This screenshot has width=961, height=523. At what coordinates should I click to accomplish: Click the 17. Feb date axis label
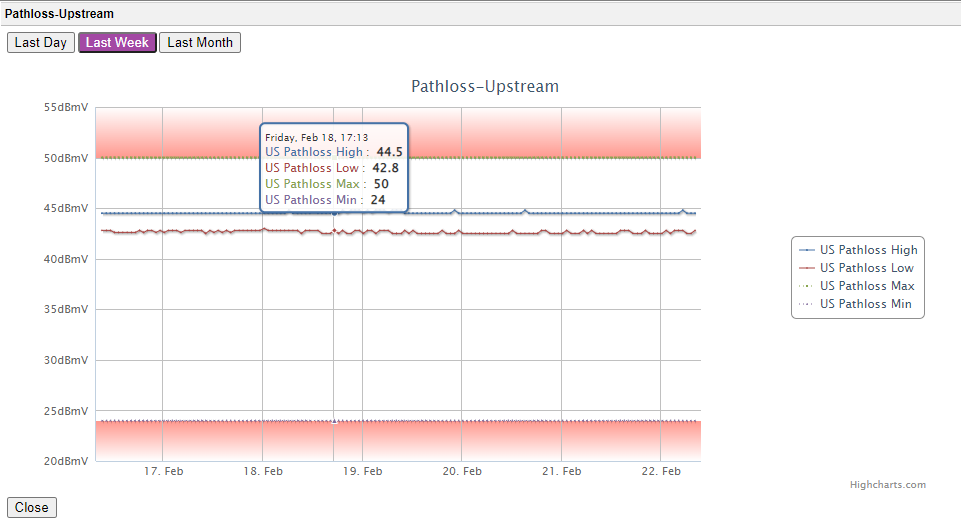coord(163,471)
